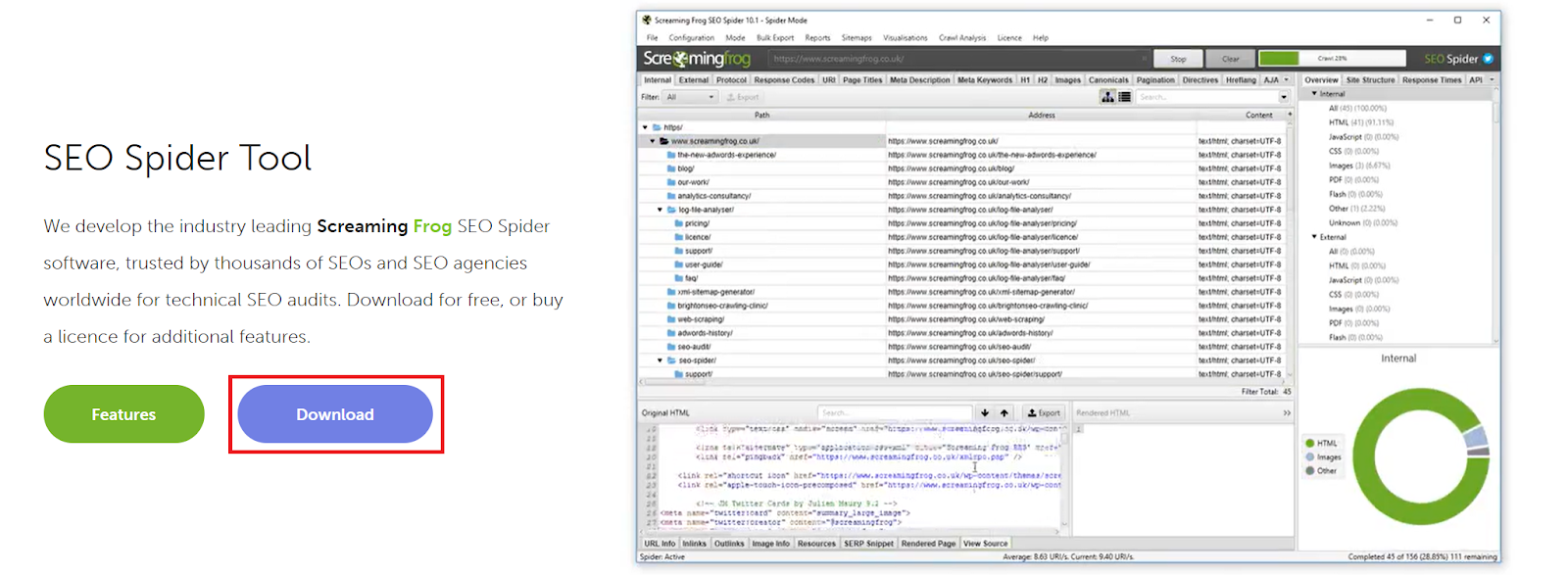1568x575 pixels.
Task: Select Images (3) under Internal overview
Action: [1359, 166]
